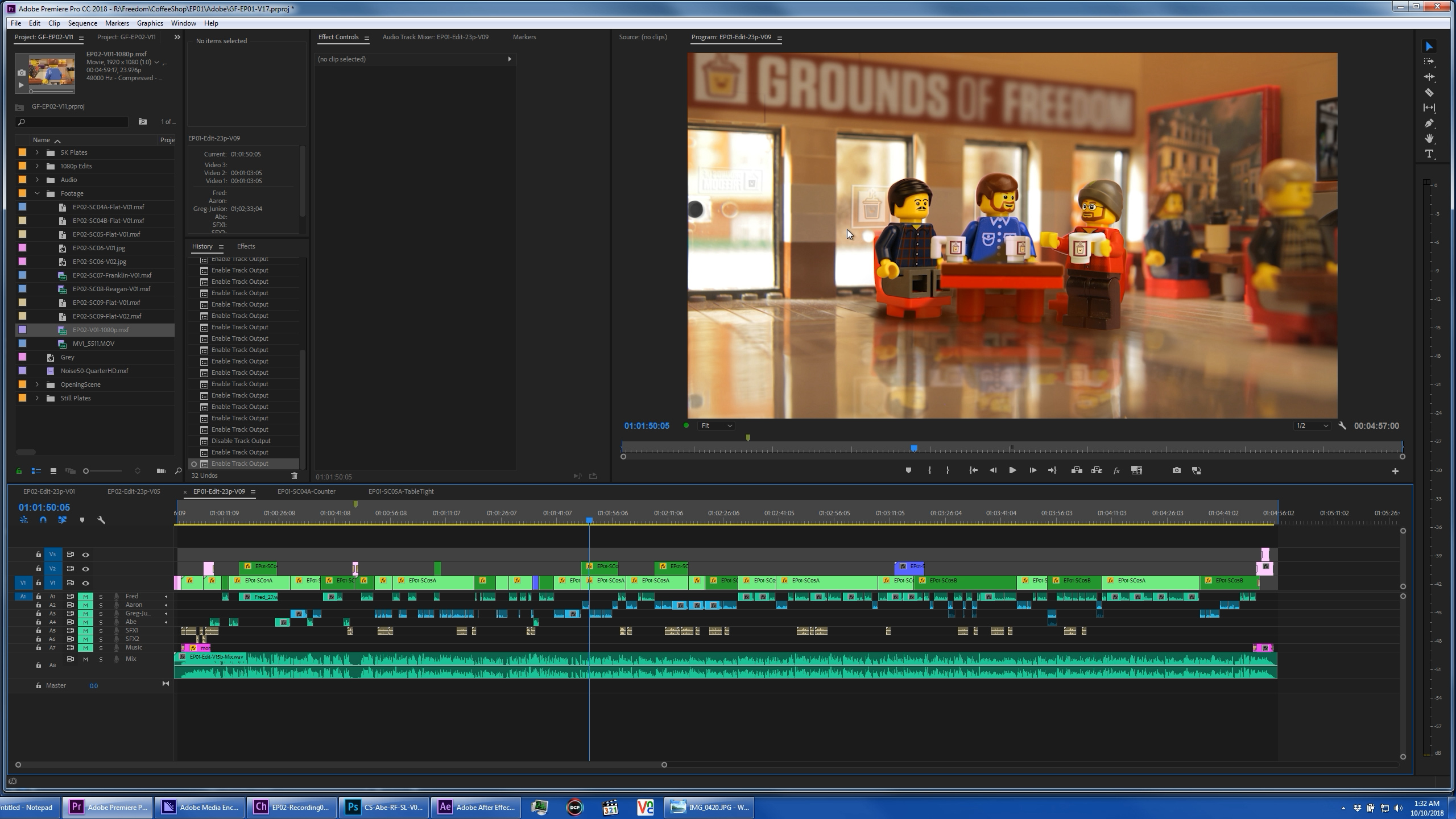The height and width of the screenshot is (819, 1456).
Task: Create new search bin from query
Action: tap(143, 122)
